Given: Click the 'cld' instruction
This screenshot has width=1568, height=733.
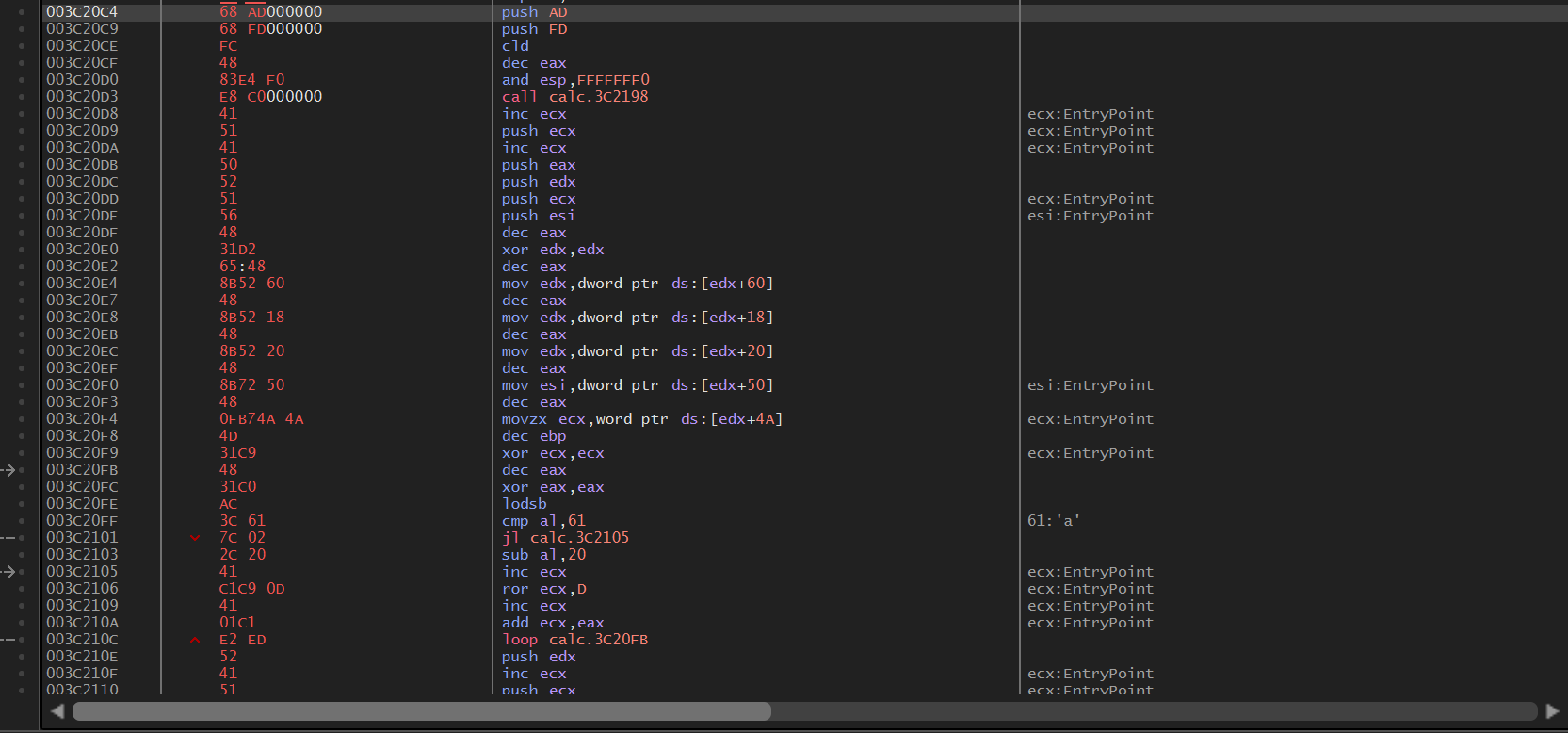Looking at the screenshot, I should (515, 46).
